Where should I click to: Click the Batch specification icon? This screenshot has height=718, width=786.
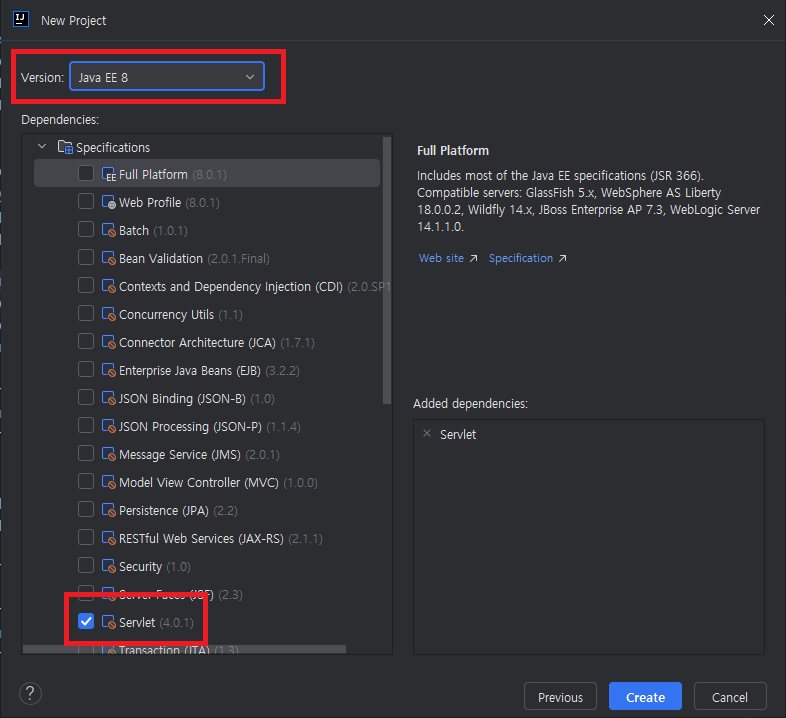(x=109, y=230)
